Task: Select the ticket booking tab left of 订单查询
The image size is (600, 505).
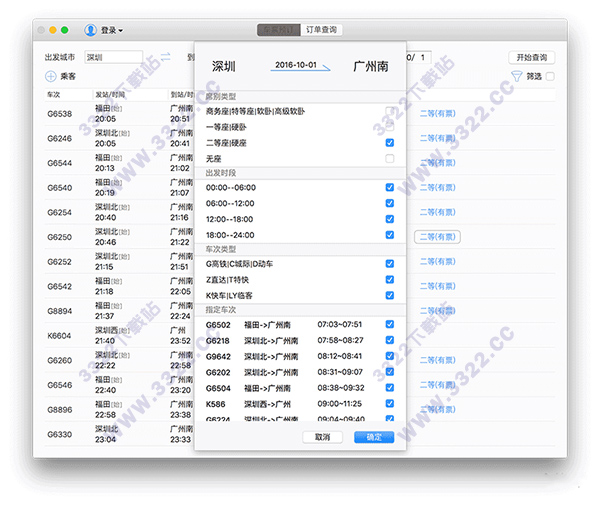Action: tap(277, 30)
